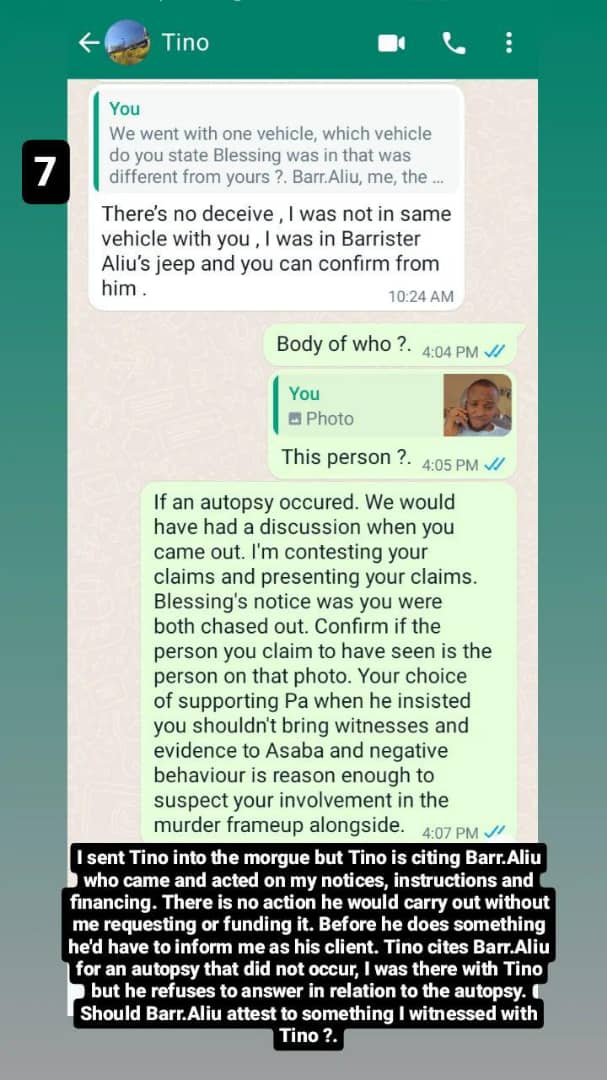Viewport: 607px width, 1080px height.
Task: Tap read receipt ticks on 4:07 PM message
Action: pos(495,832)
